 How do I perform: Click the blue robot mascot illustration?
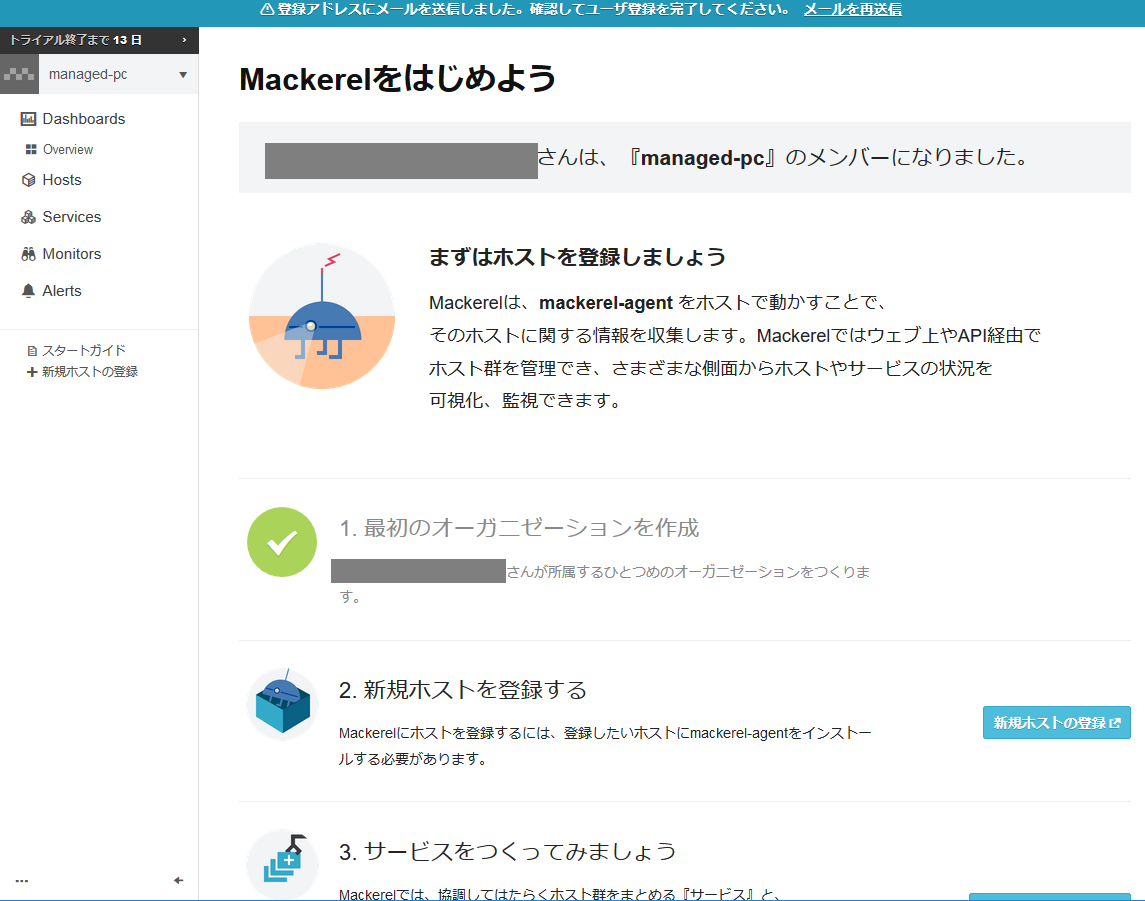(321, 316)
